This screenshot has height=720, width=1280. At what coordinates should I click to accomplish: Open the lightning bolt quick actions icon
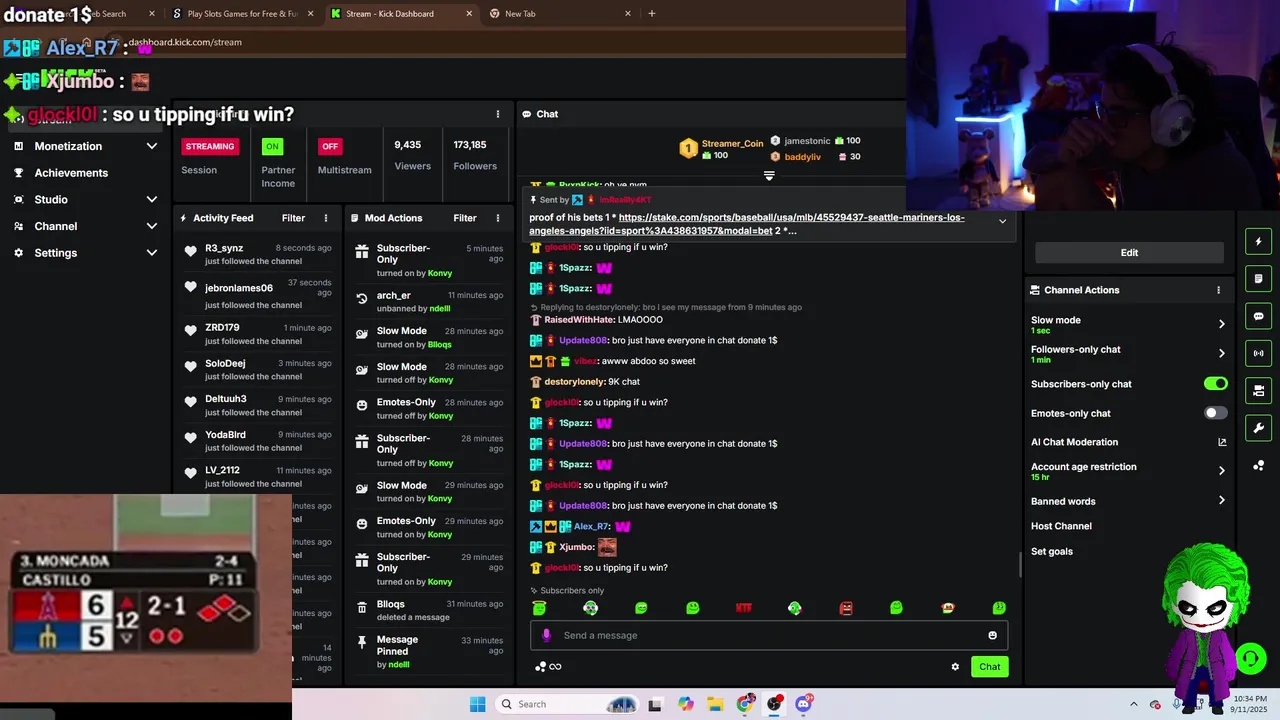point(1259,241)
